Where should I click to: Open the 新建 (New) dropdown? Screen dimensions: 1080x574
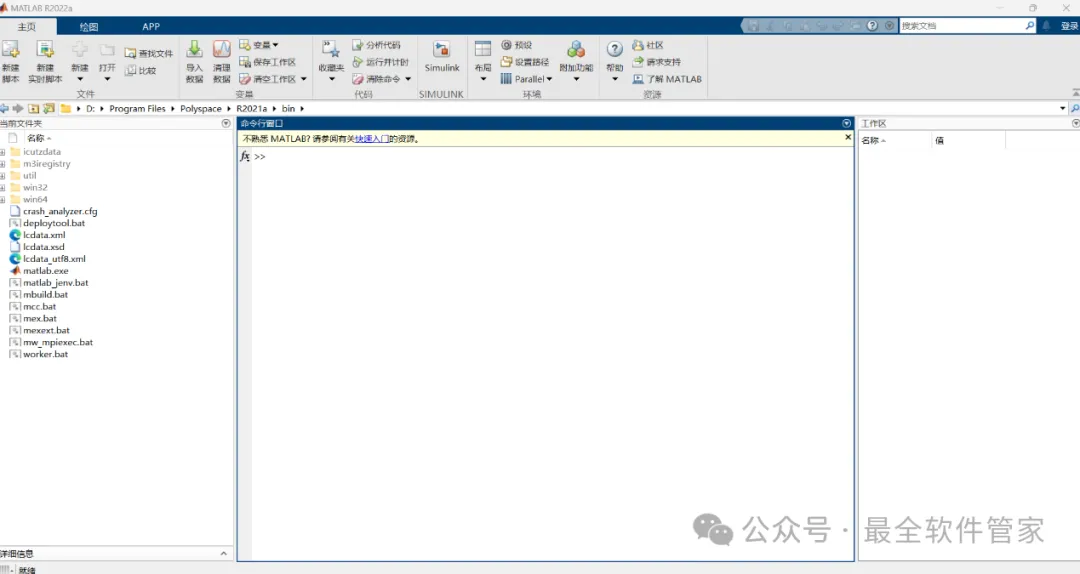point(80,79)
